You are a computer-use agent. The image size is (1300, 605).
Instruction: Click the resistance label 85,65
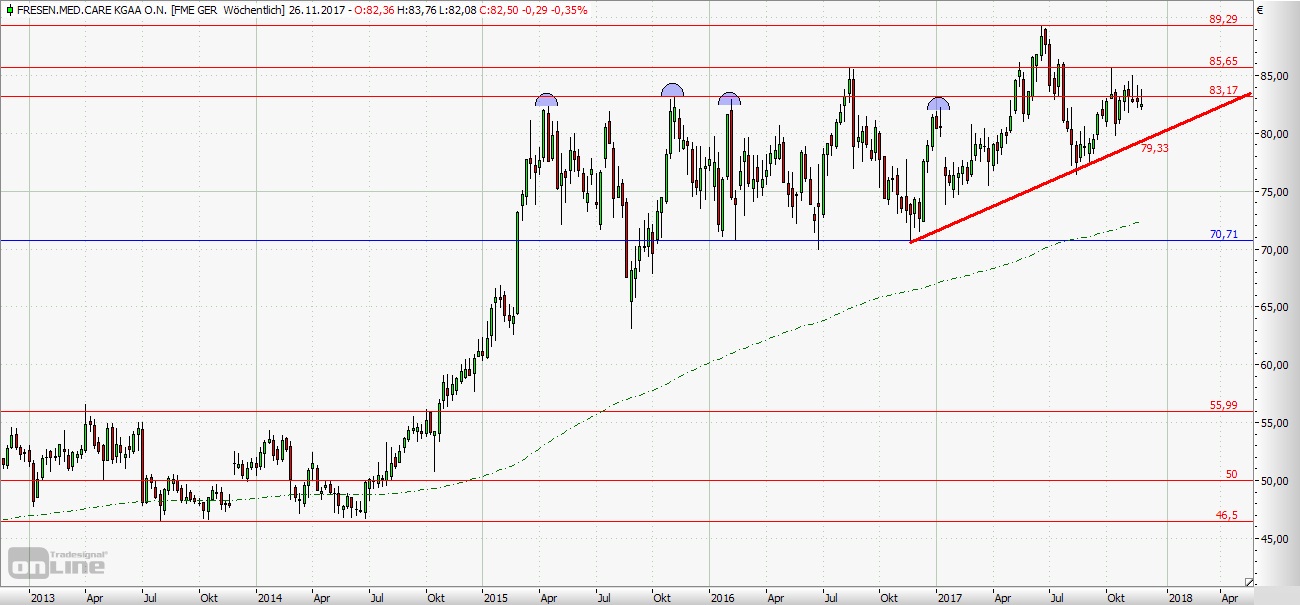click(x=1224, y=61)
